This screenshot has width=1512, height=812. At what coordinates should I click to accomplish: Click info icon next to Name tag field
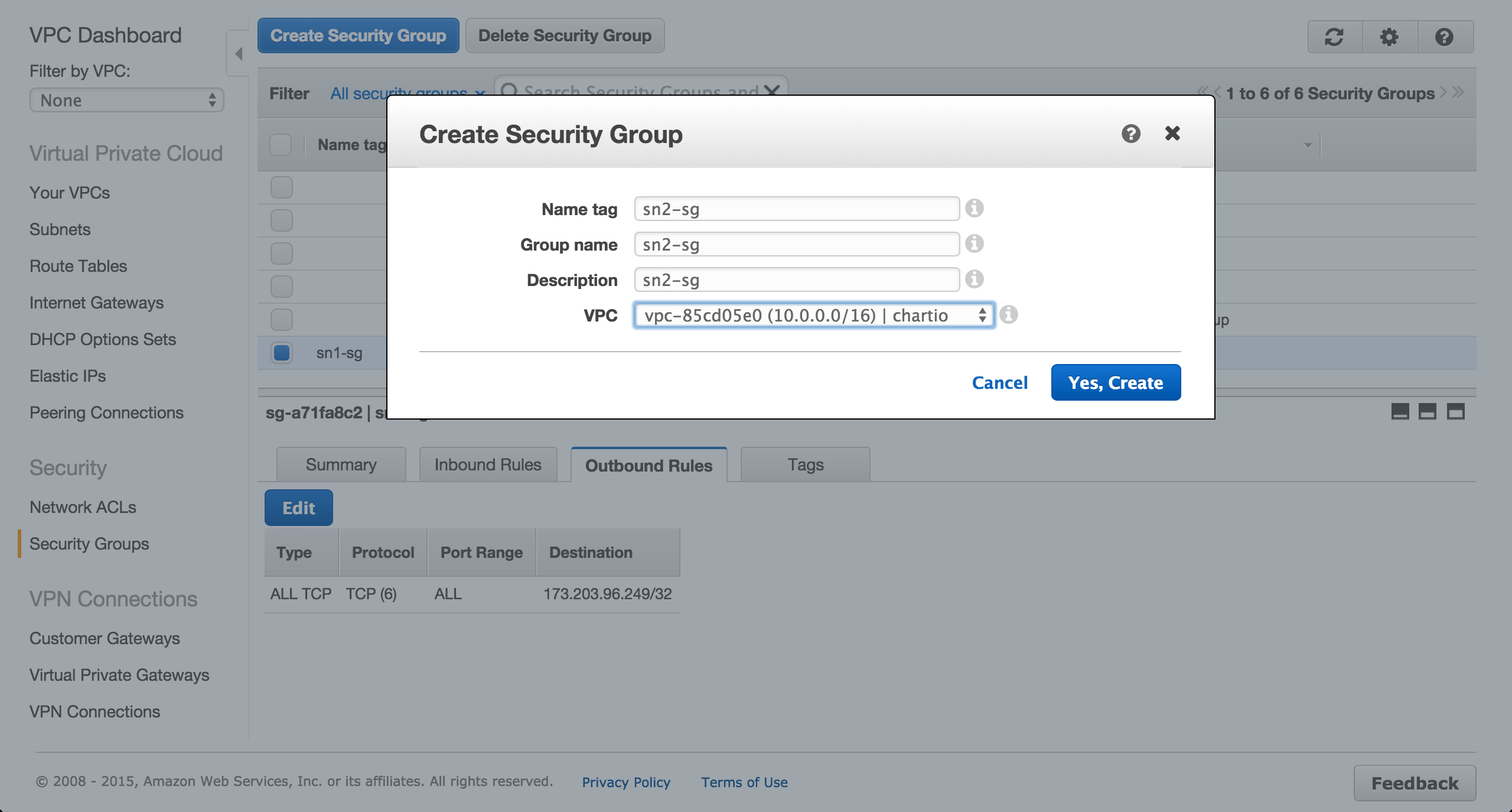point(974,208)
